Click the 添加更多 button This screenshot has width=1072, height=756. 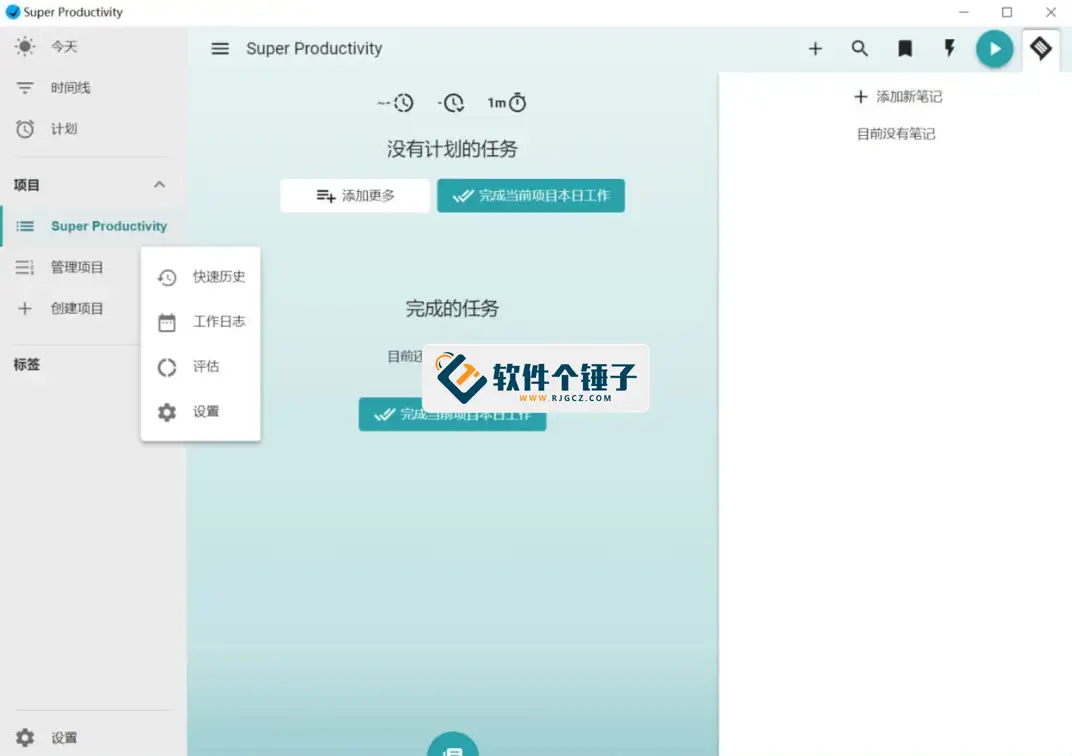point(355,195)
